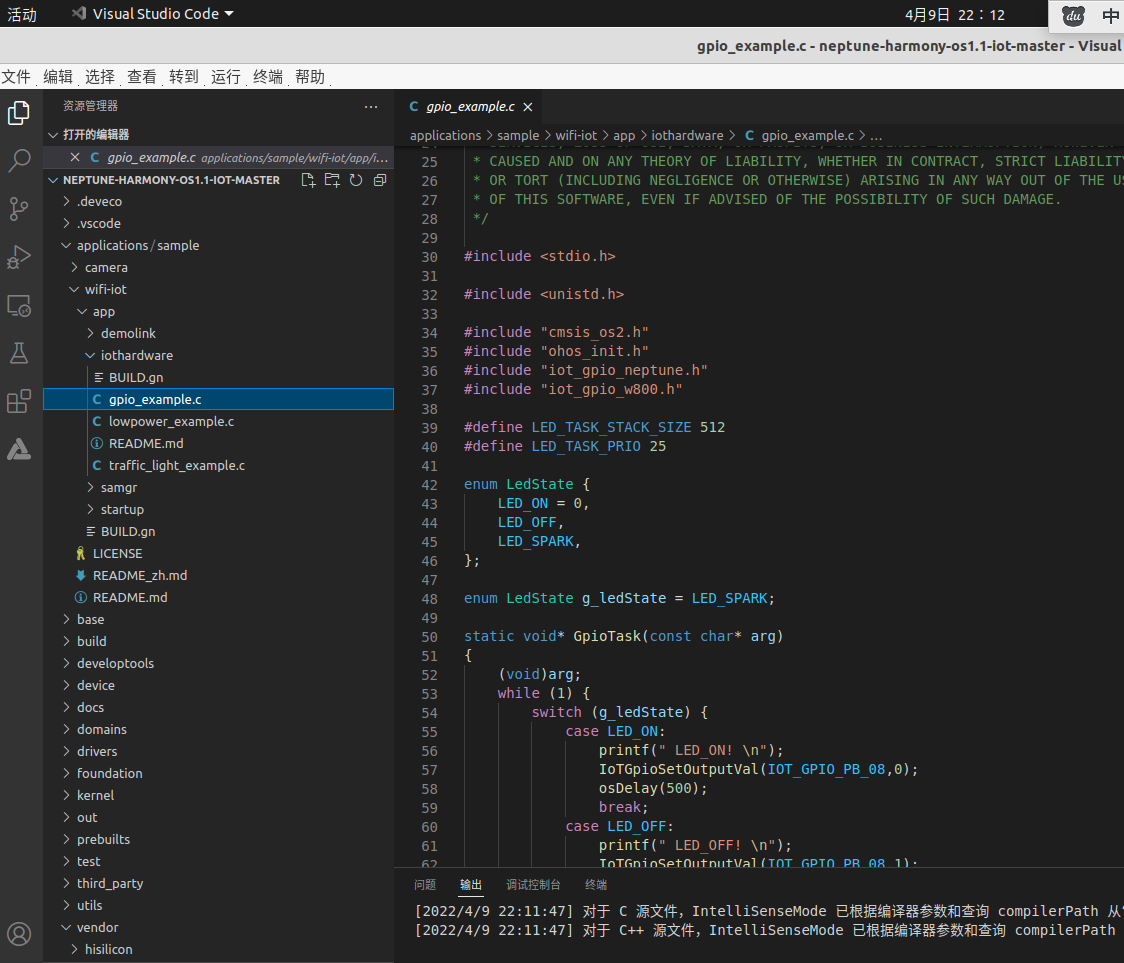This screenshot has height=963, width=1124.
Task: Place cursor on the GpioTask function name
Action: (606, 637)
